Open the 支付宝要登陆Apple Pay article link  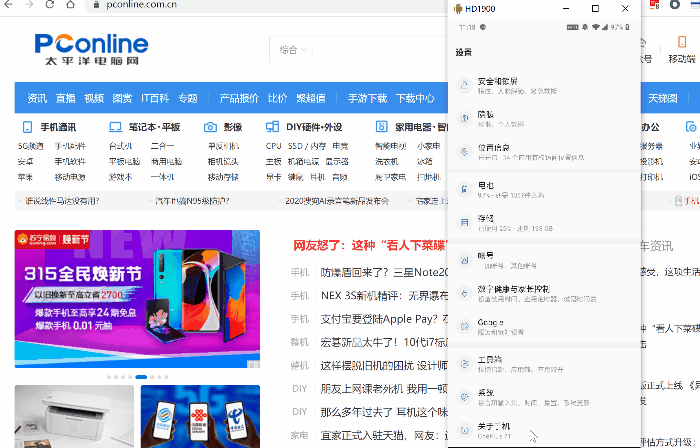[x=384, y=319]
